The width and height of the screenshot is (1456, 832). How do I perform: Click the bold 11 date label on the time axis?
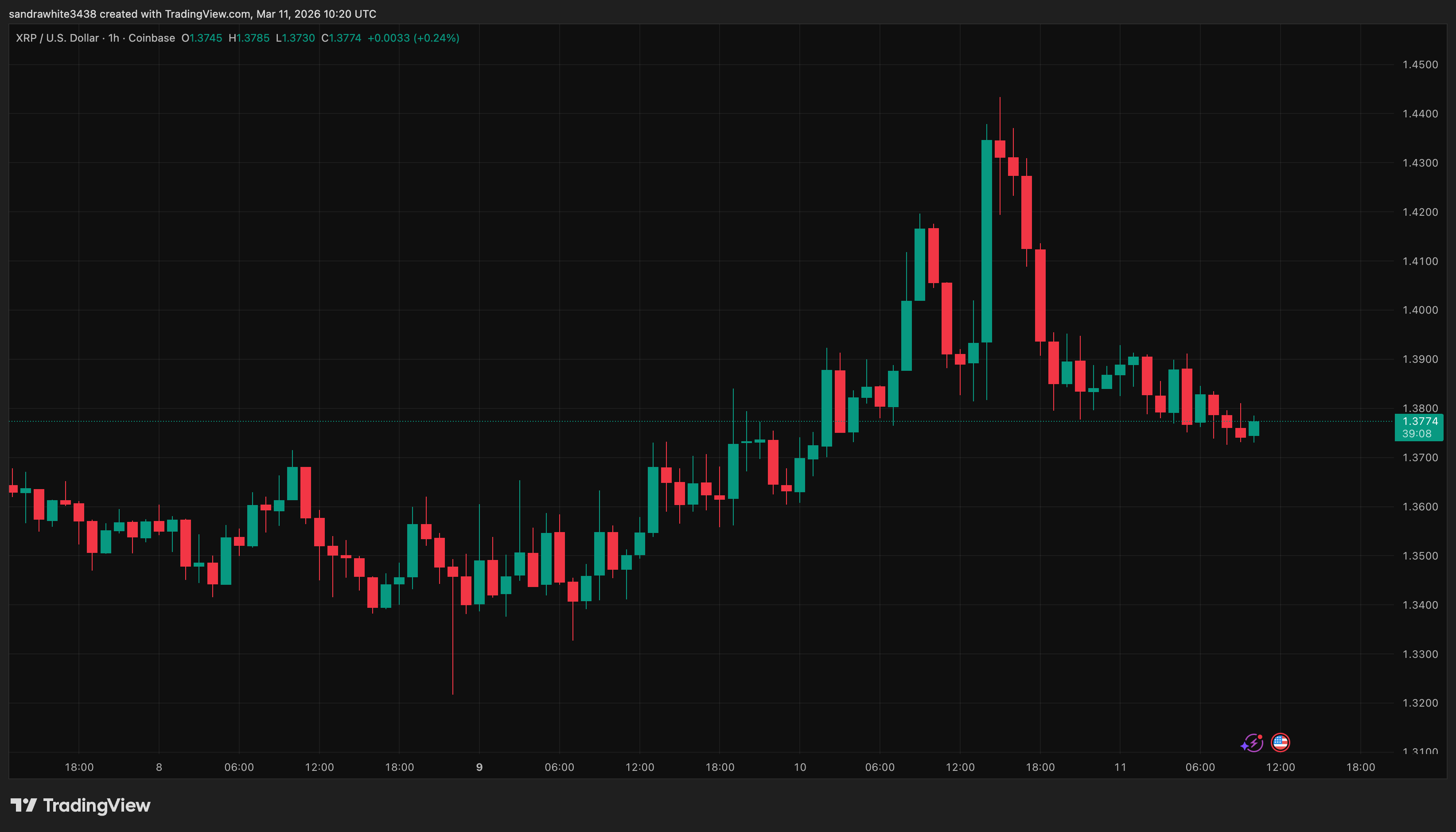(1121, 767)
